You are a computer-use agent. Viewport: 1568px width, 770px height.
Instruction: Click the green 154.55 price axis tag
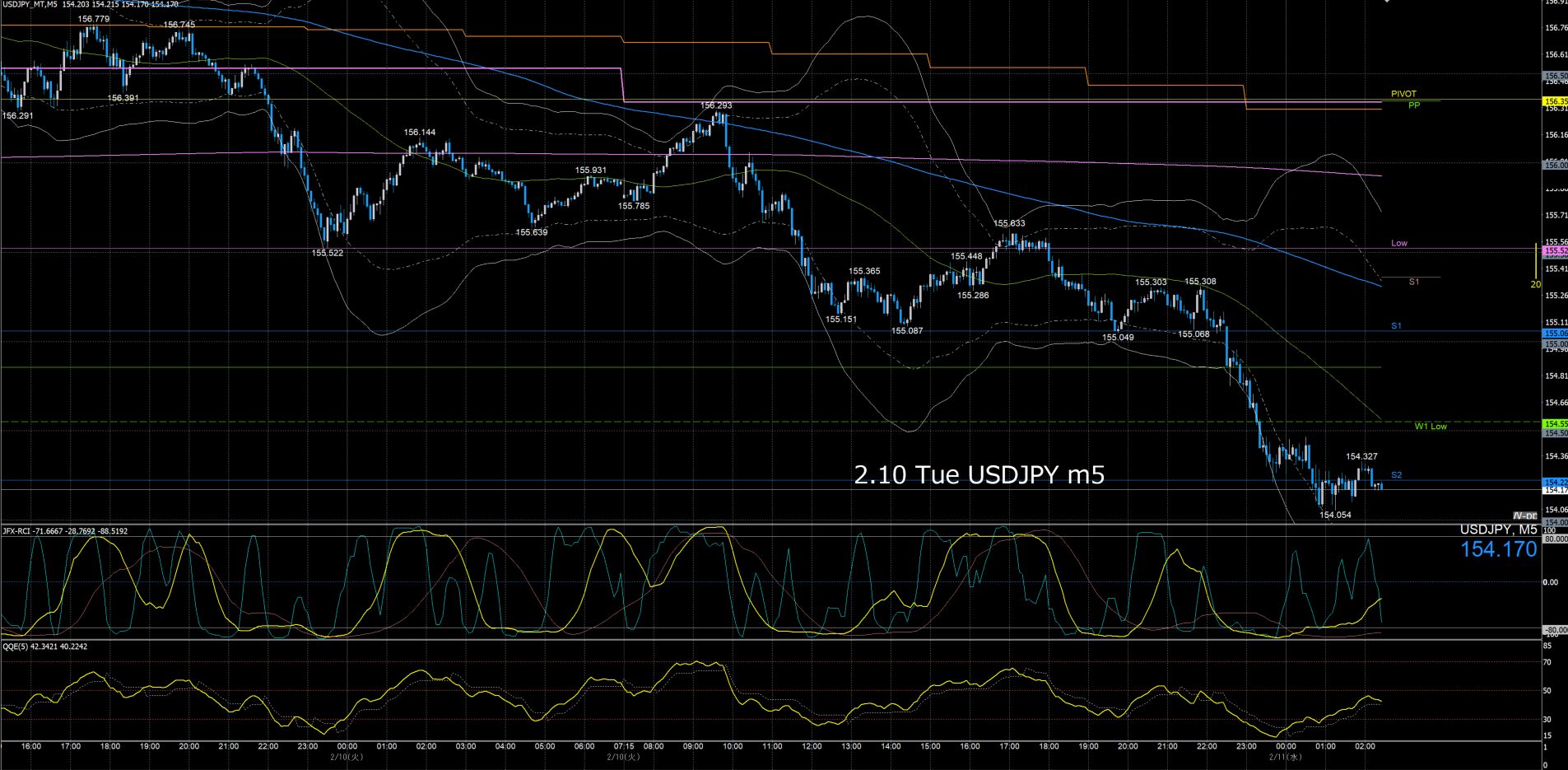point(1555,423)
